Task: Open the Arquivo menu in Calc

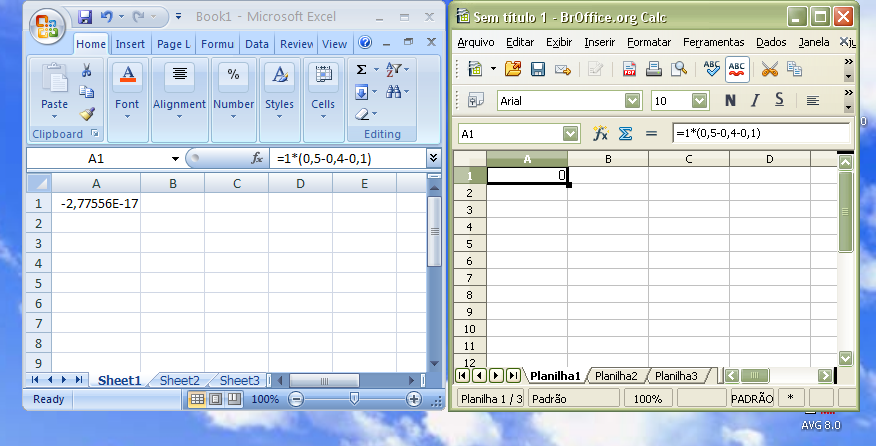Action: [475, 42]
